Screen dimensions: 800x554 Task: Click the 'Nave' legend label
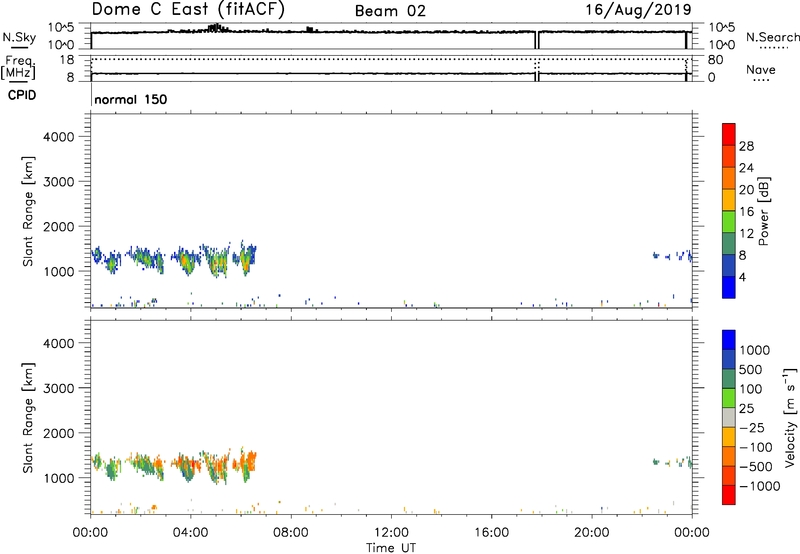click(x=761, y=69)
